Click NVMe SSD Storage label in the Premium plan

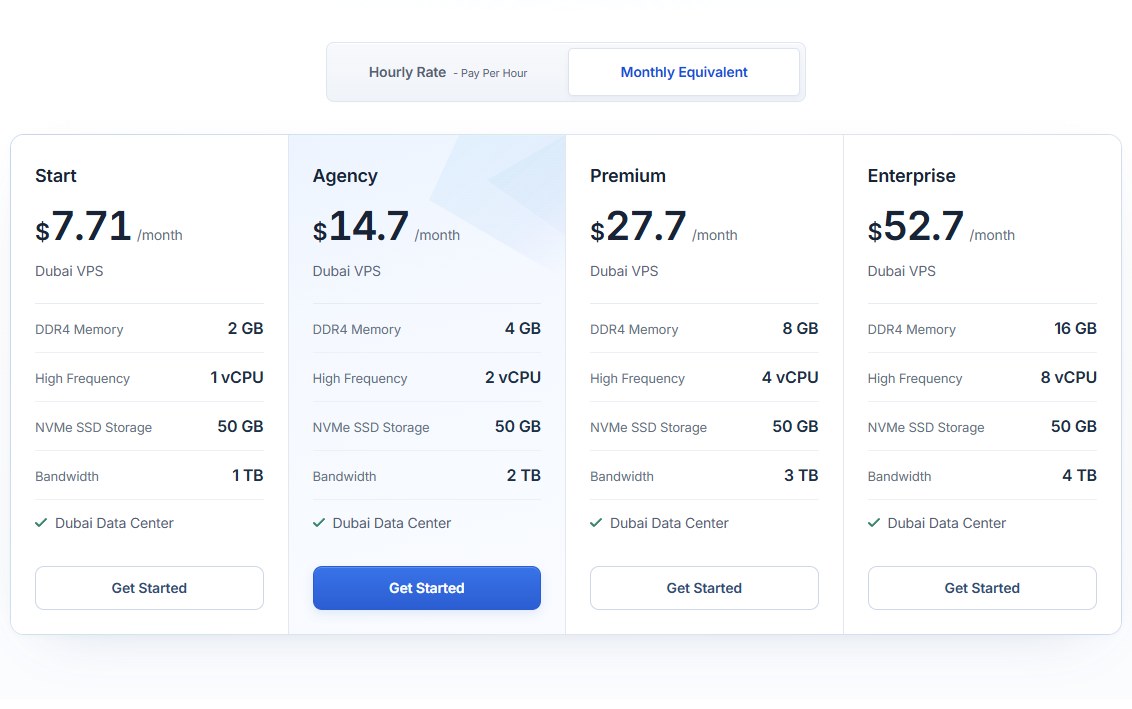click(x=648, y=427)
